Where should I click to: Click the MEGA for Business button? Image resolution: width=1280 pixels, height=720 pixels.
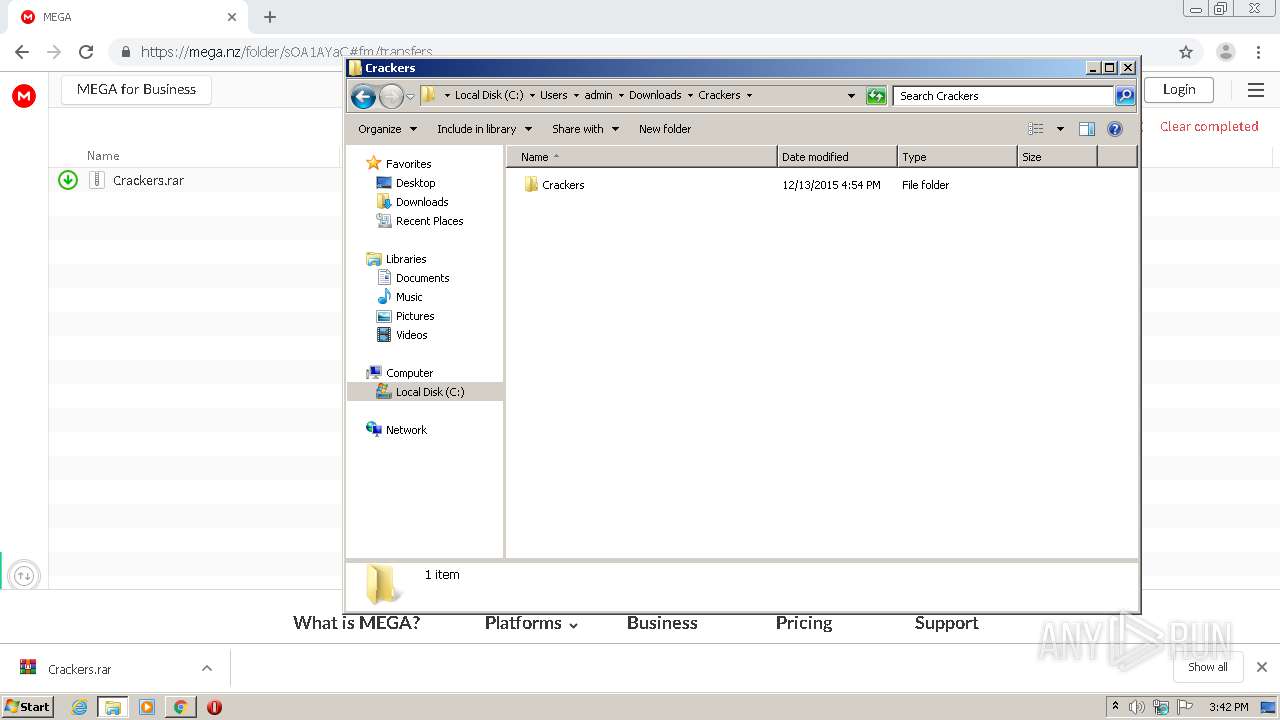coord(136,89)
